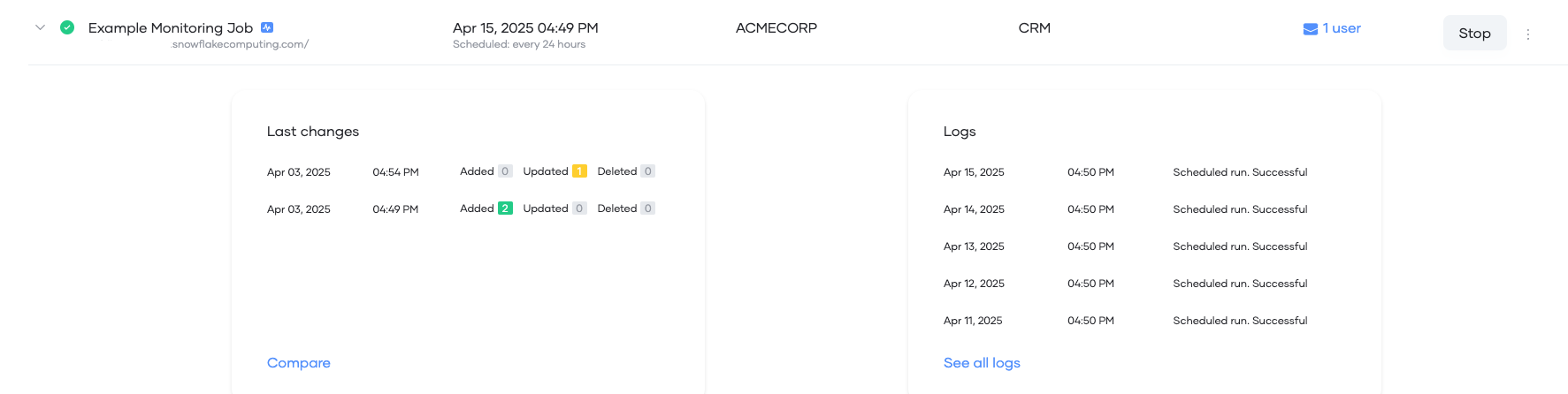
Task: Click the CRM schema cell
Action: tap(1034, 28)
